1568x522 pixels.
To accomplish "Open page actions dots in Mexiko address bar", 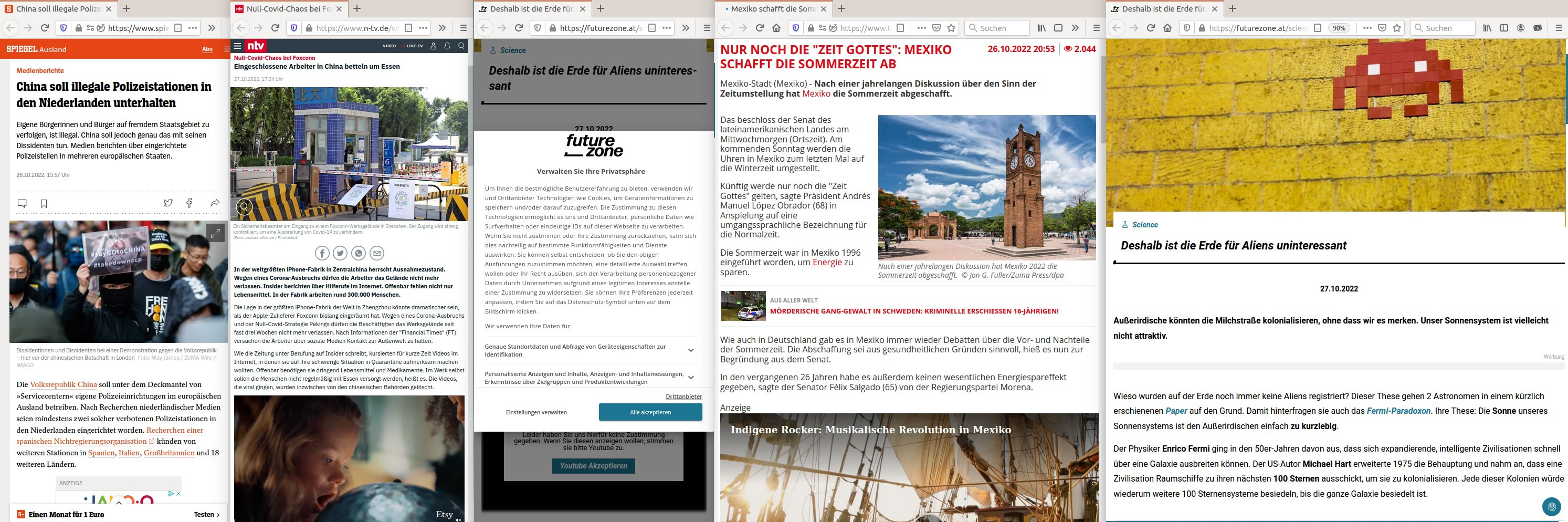I will (x=922, y=28).
